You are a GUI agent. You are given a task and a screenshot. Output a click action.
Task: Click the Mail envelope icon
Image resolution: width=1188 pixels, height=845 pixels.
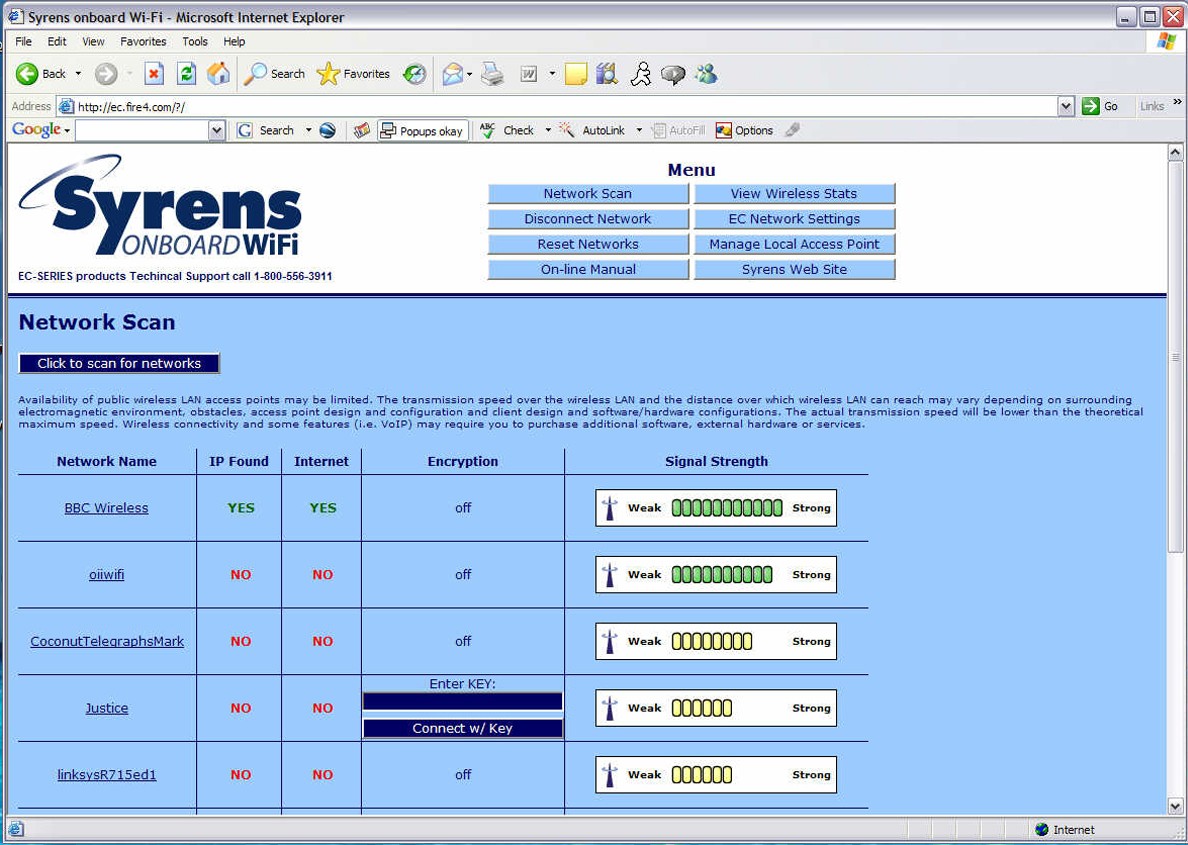click(453, 74)
